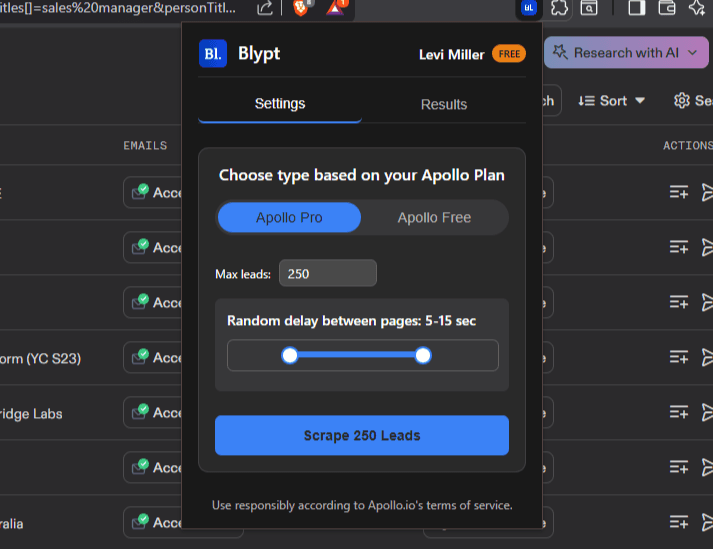The image size is (713, 549).
Task: Click the Access email button in ridge Labs row
Action: coord(153,413)
